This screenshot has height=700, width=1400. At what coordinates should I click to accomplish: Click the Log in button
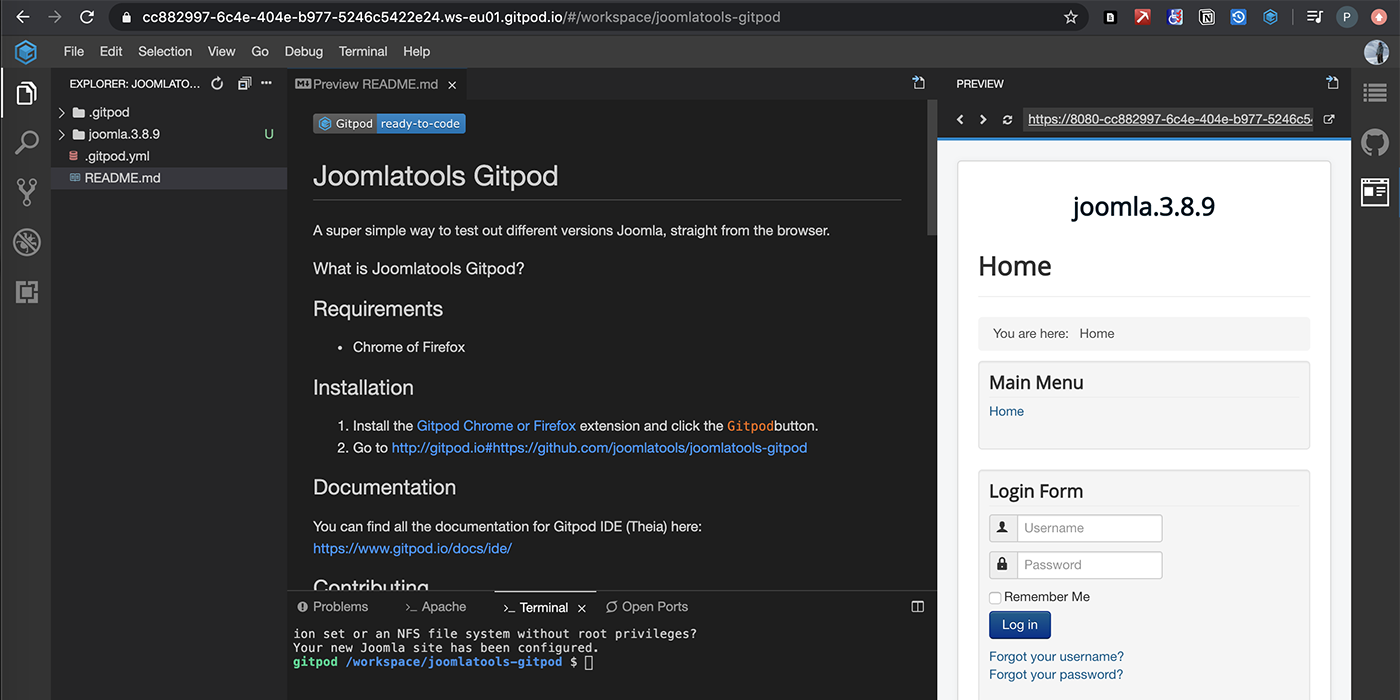(x=1019, y=625)
